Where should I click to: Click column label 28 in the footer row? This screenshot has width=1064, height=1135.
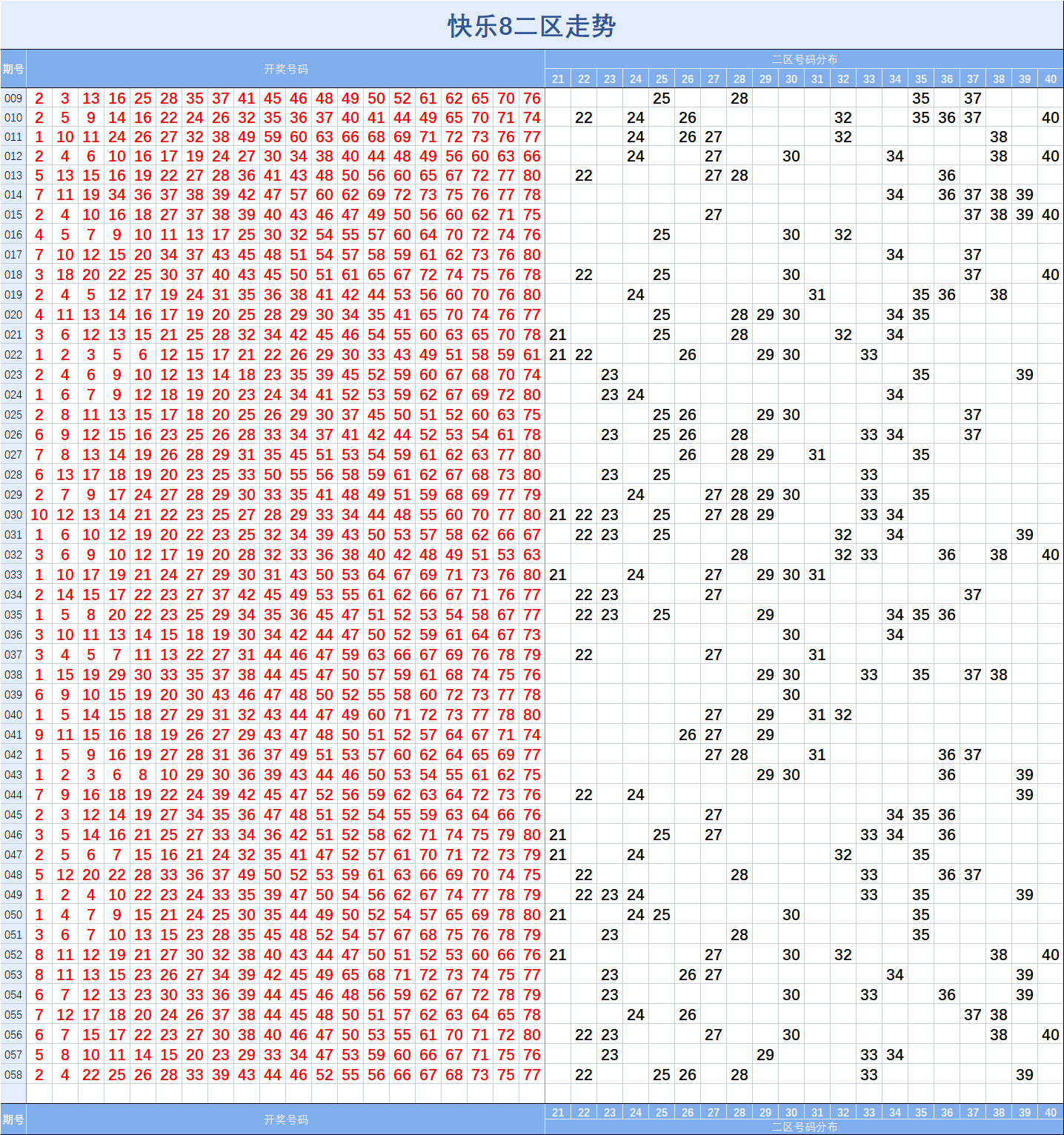(x=739, y=1112)
